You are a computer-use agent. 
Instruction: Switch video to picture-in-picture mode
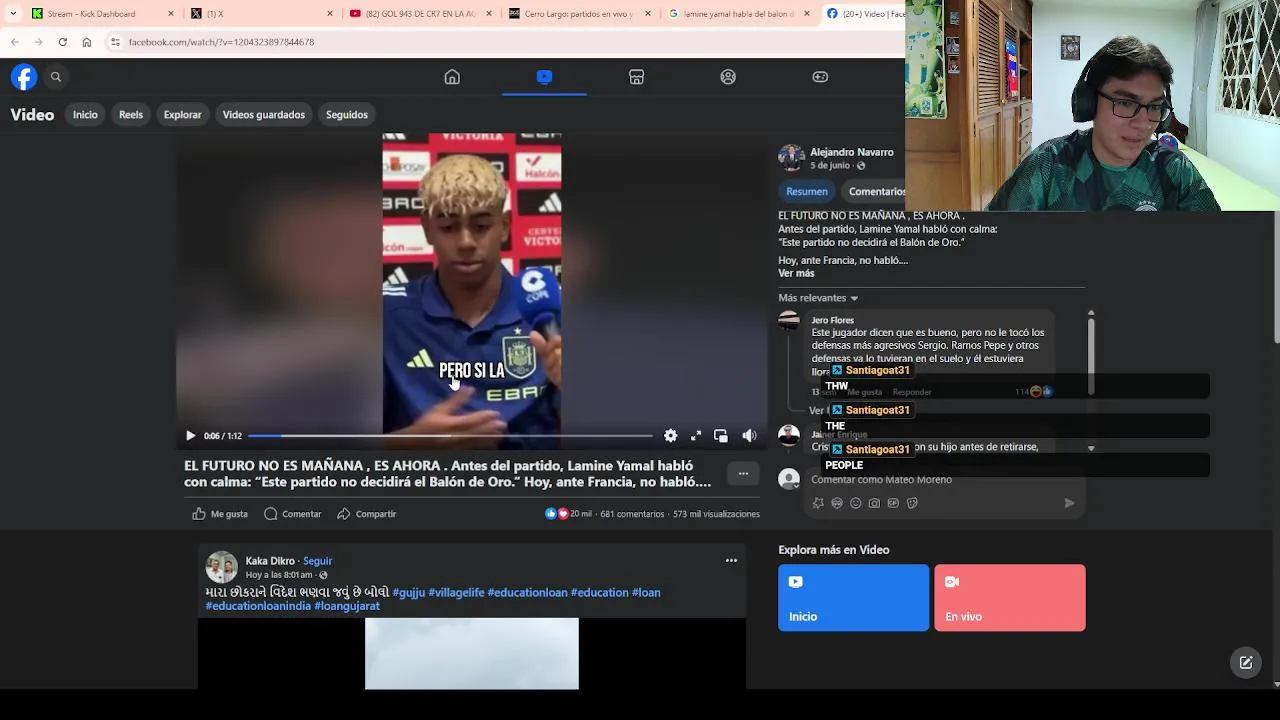coord(721,436)
